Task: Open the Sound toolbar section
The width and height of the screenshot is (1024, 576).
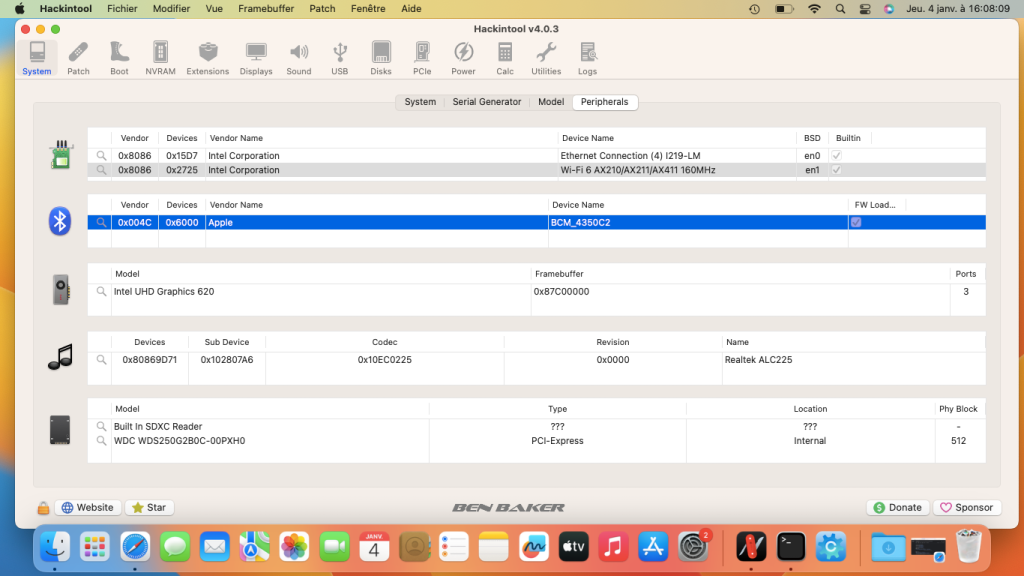Action: click(298, 58)
